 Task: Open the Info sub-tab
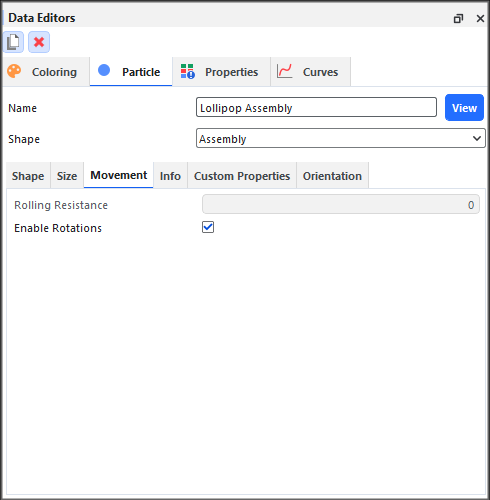click(170, 176)
